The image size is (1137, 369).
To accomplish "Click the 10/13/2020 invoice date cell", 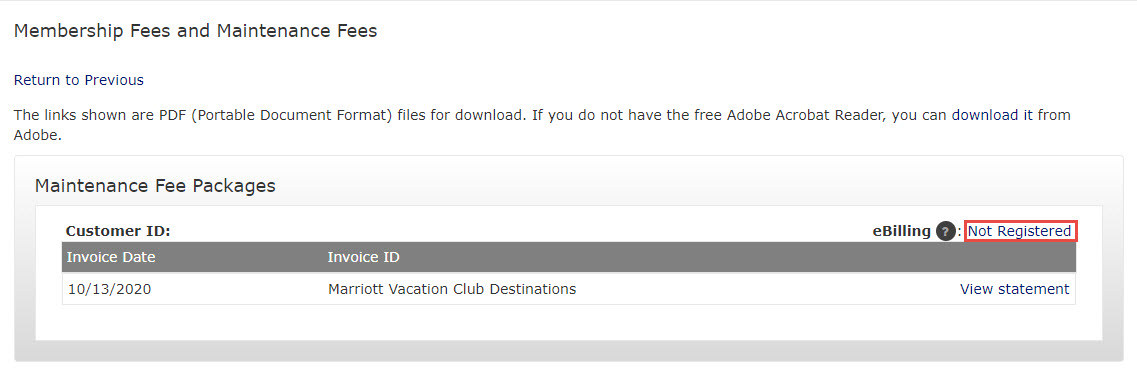I will [x=109, y=289].
